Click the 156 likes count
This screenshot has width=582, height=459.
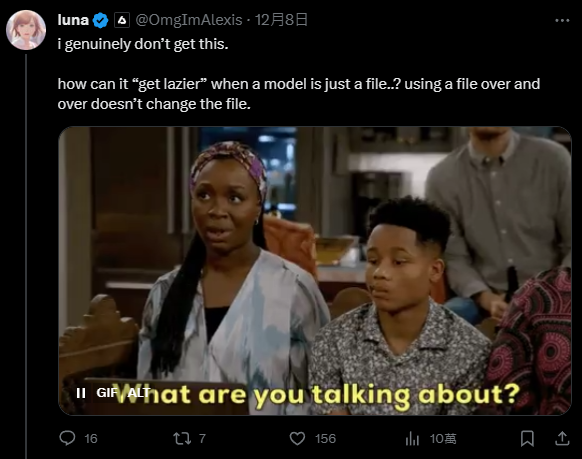325,439
